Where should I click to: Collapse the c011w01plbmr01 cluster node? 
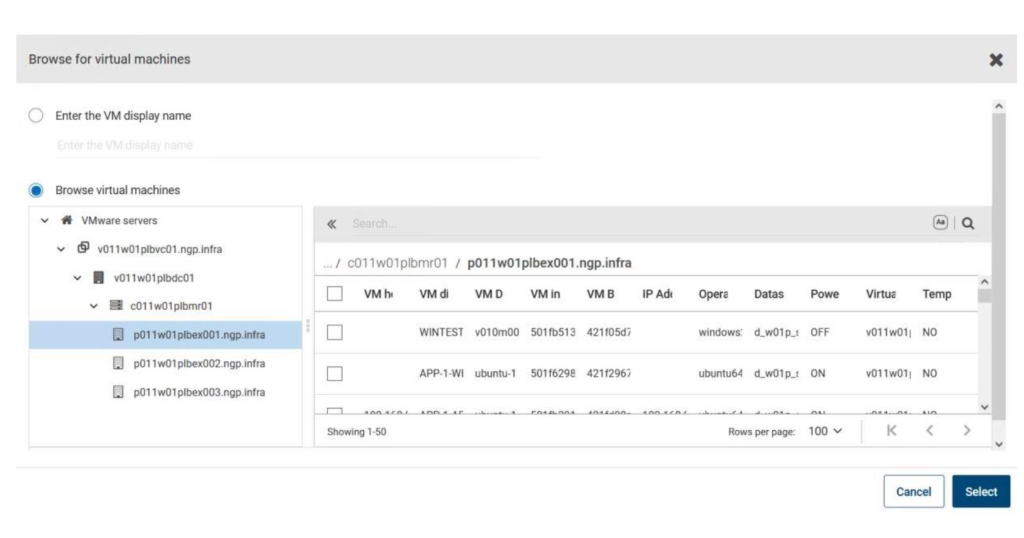coord(93,306)
